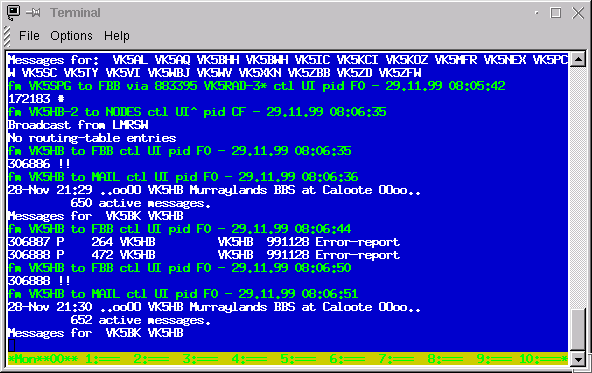
Task: Click the 28-Nov 21:30 Murraylands BBS line
Action: click(x=214, y=307)
